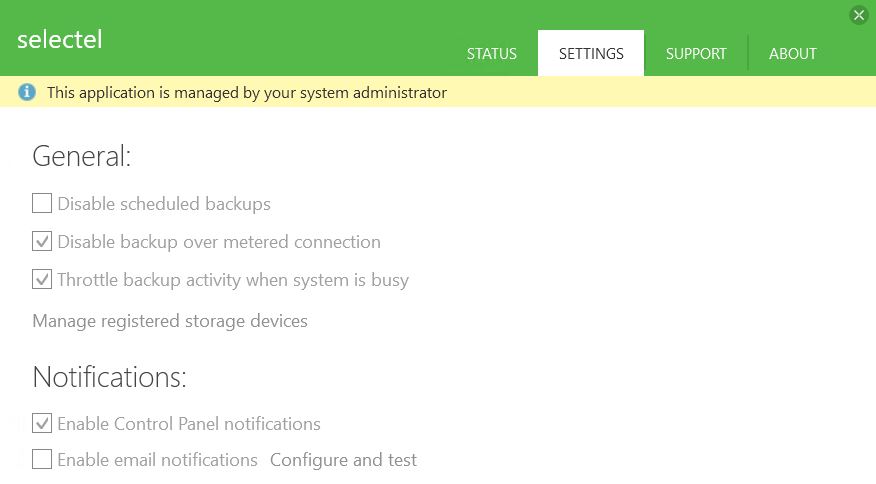Tick the Disable scheduled backups checkbox
Viewport: 876px width, 484px height.
[42, 203]
